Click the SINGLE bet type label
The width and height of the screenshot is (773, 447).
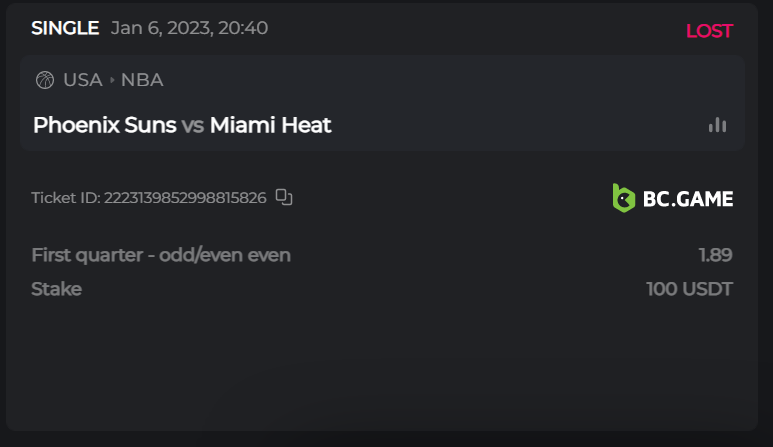(65, 28)
